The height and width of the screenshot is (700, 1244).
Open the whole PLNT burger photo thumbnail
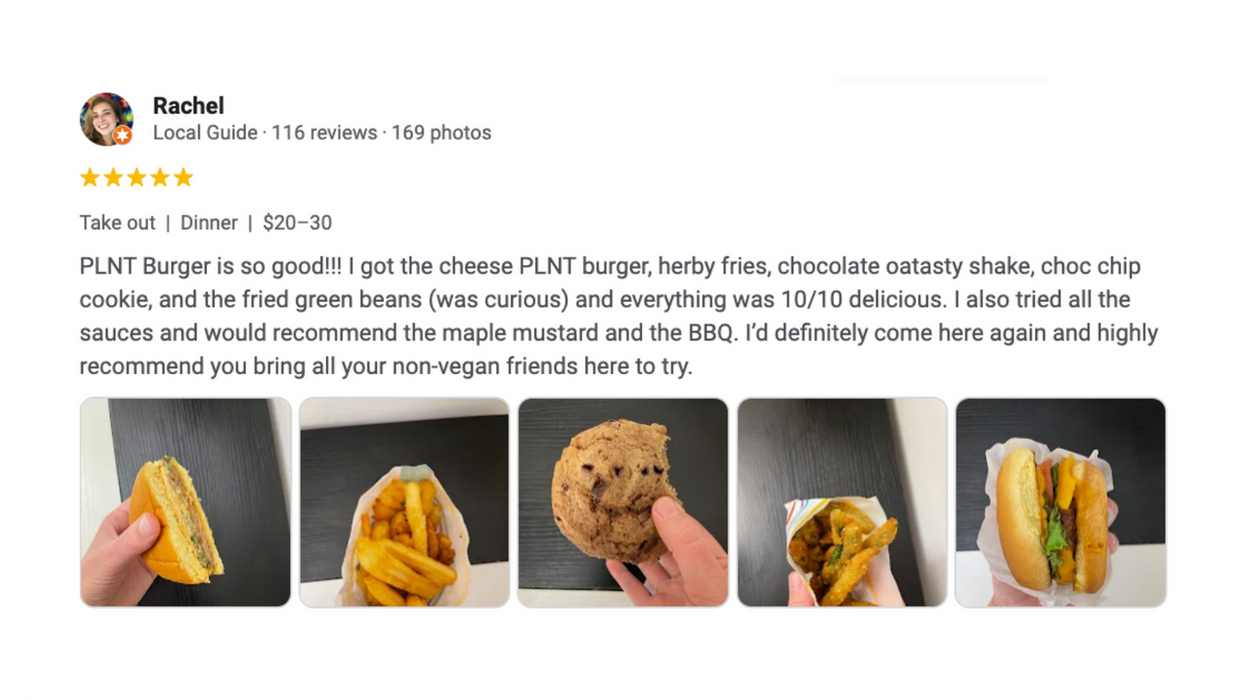pyautogui.click(x=1061, y=502)
